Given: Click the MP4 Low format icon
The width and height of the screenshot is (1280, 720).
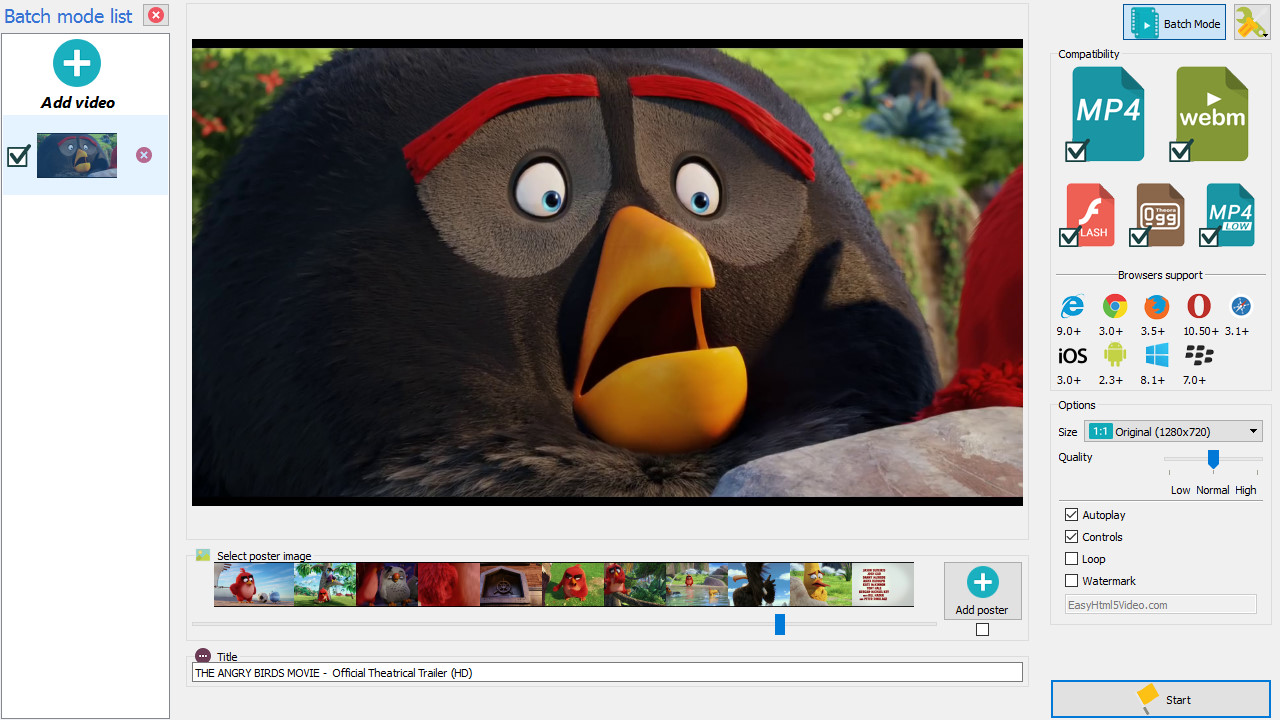Looking at the screenshot, I should (1230, 213).
